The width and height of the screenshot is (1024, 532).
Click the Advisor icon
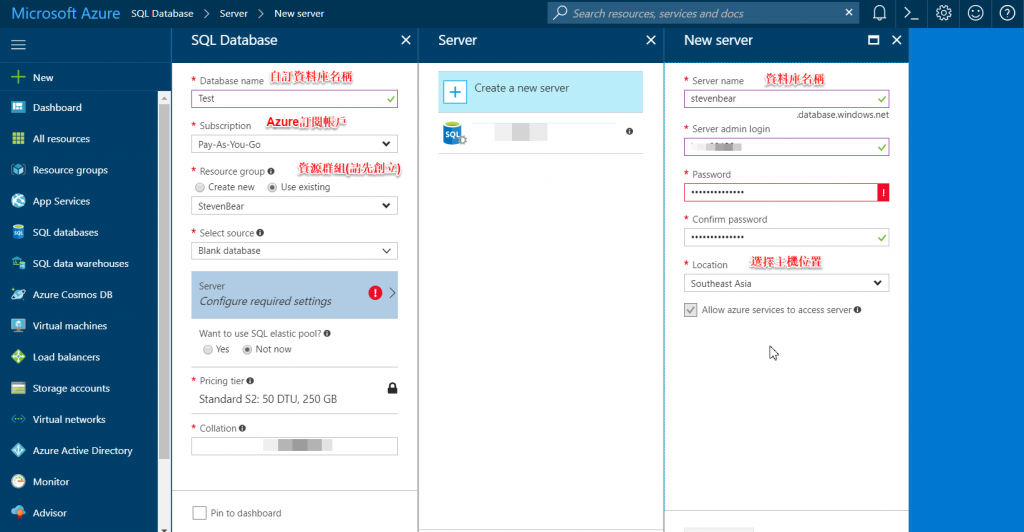pyautogui.click(x=18, y=512)
